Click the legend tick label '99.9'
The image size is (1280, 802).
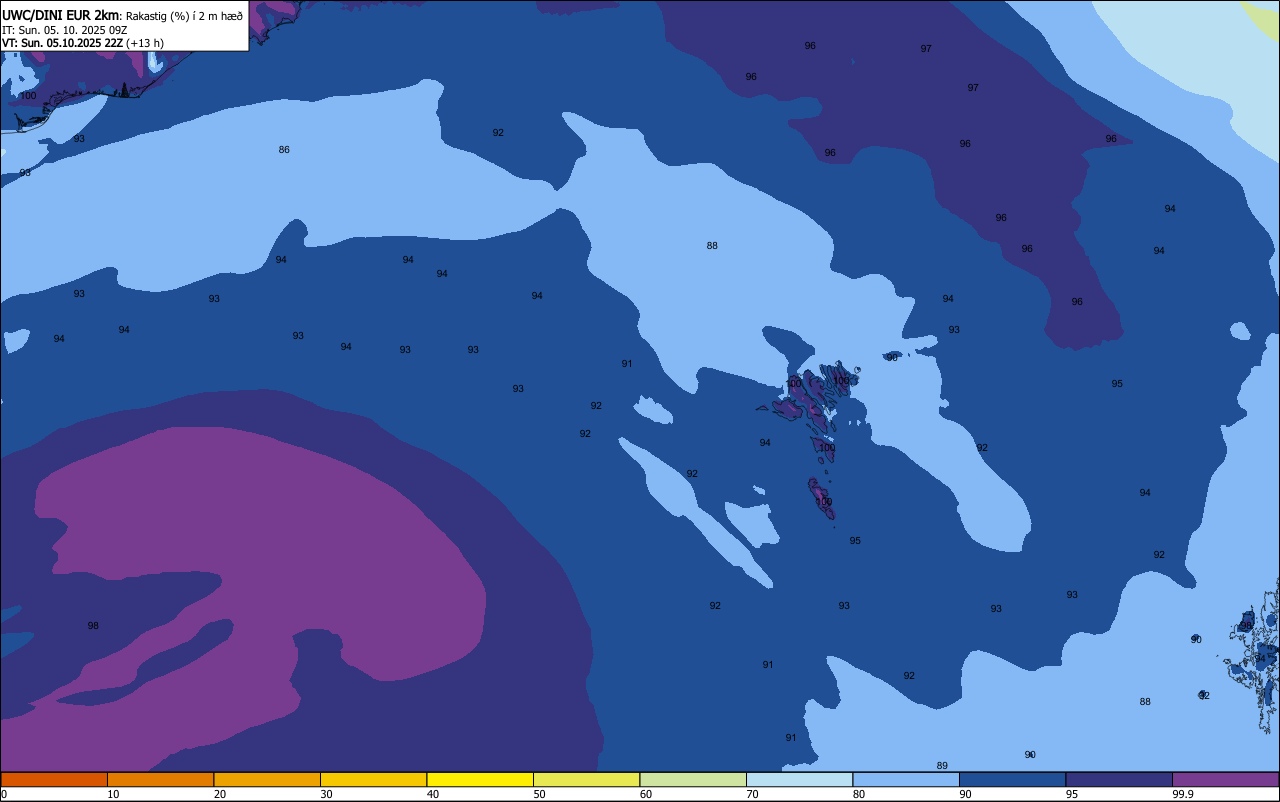coord(1184,794)
